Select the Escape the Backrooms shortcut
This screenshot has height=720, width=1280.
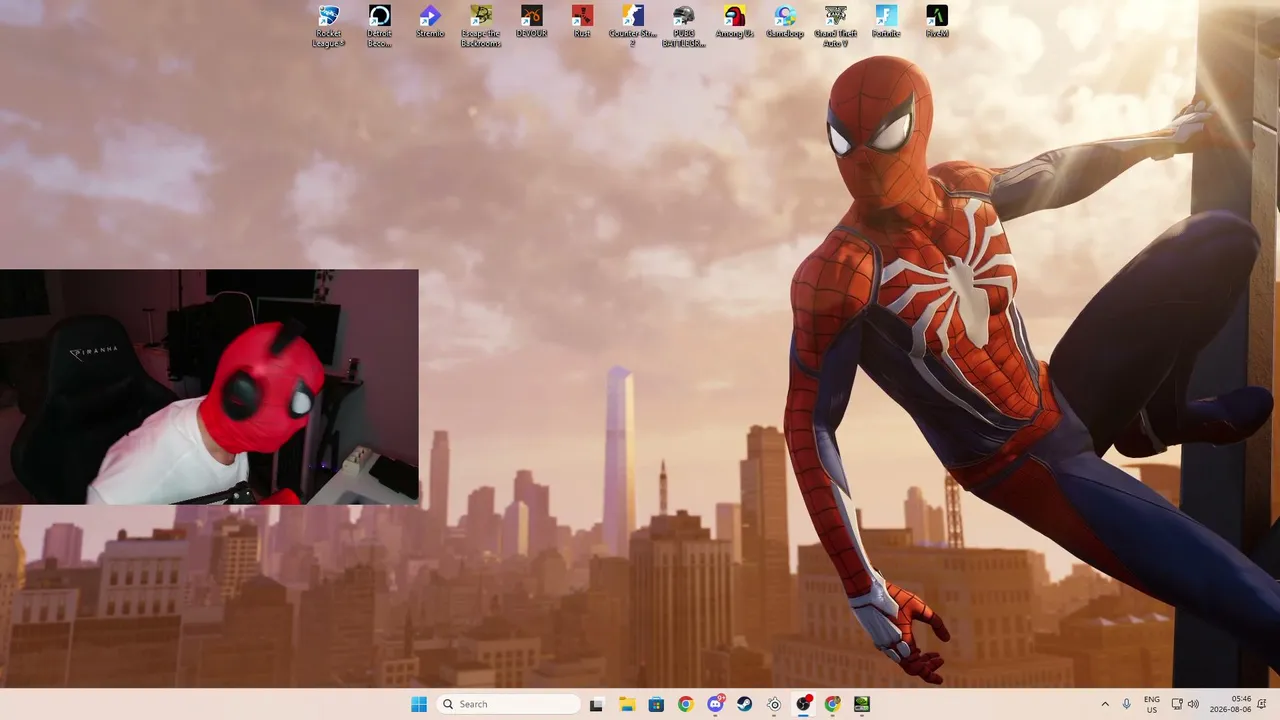coord(481,26)
